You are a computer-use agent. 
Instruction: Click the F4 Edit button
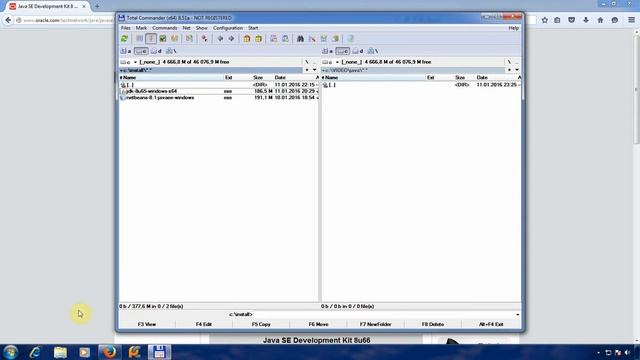click(x=204, y=324)
